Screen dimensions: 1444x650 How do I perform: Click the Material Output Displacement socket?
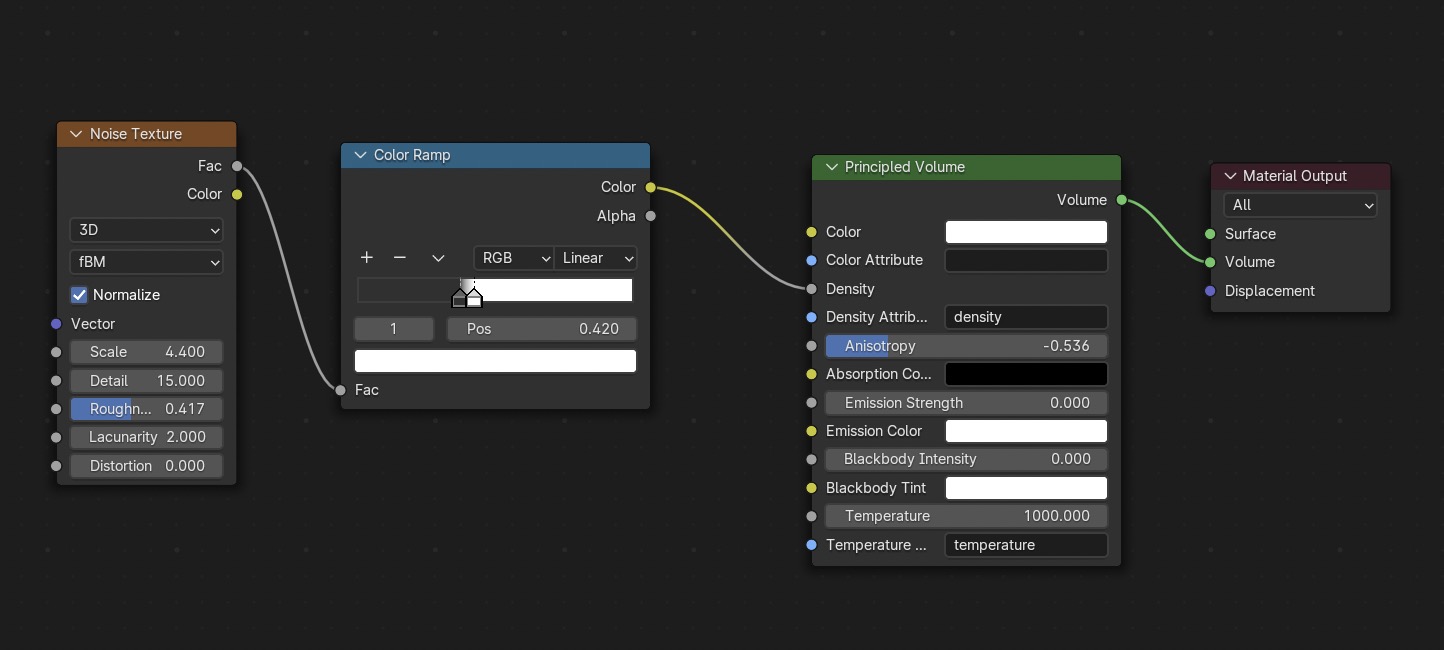1210,291
